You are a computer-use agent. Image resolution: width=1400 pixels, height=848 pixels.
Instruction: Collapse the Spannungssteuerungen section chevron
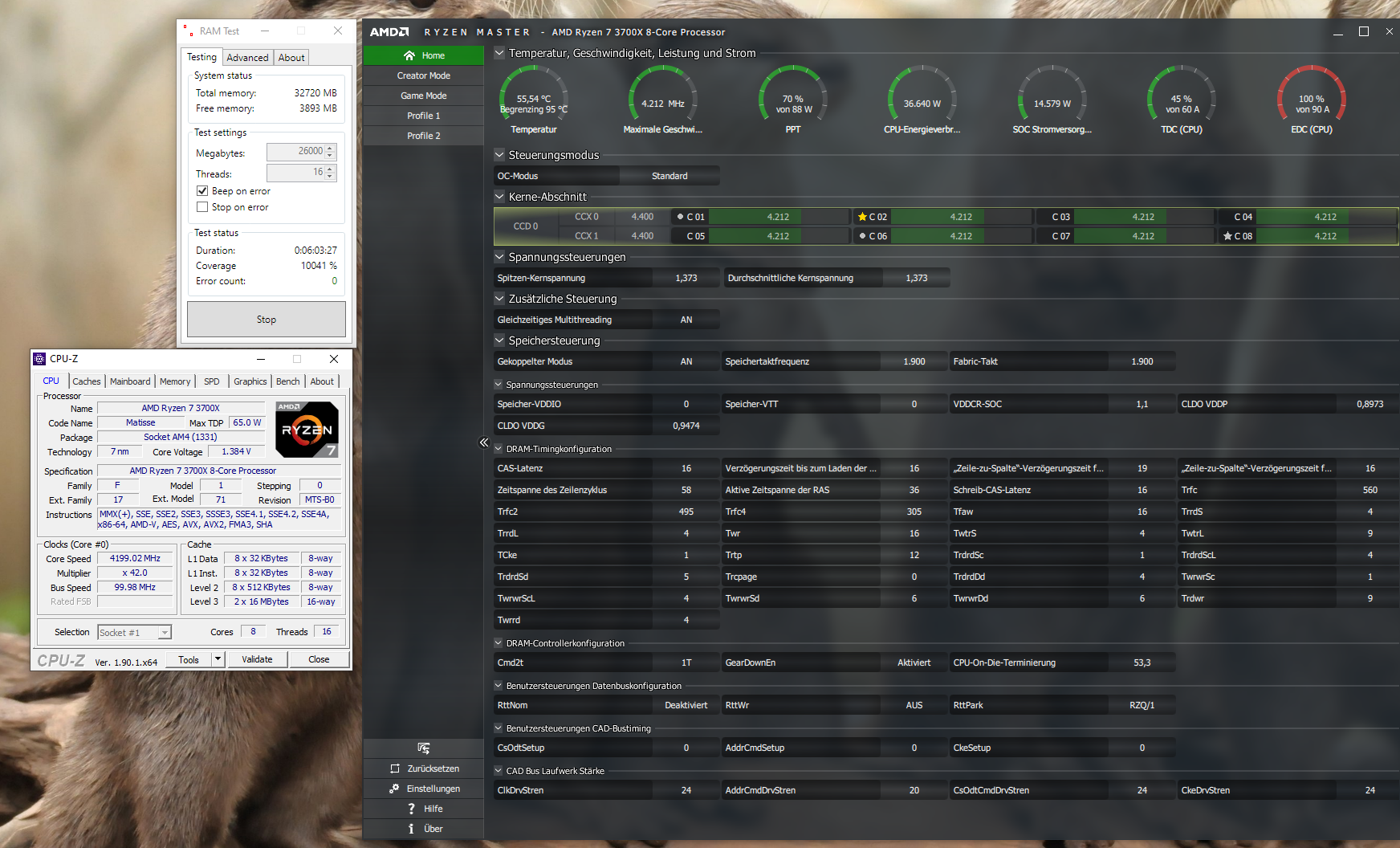499,257
